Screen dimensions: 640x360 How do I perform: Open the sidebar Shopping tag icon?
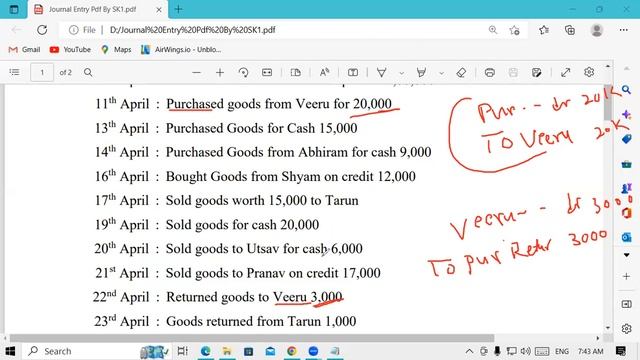point(627,139)
